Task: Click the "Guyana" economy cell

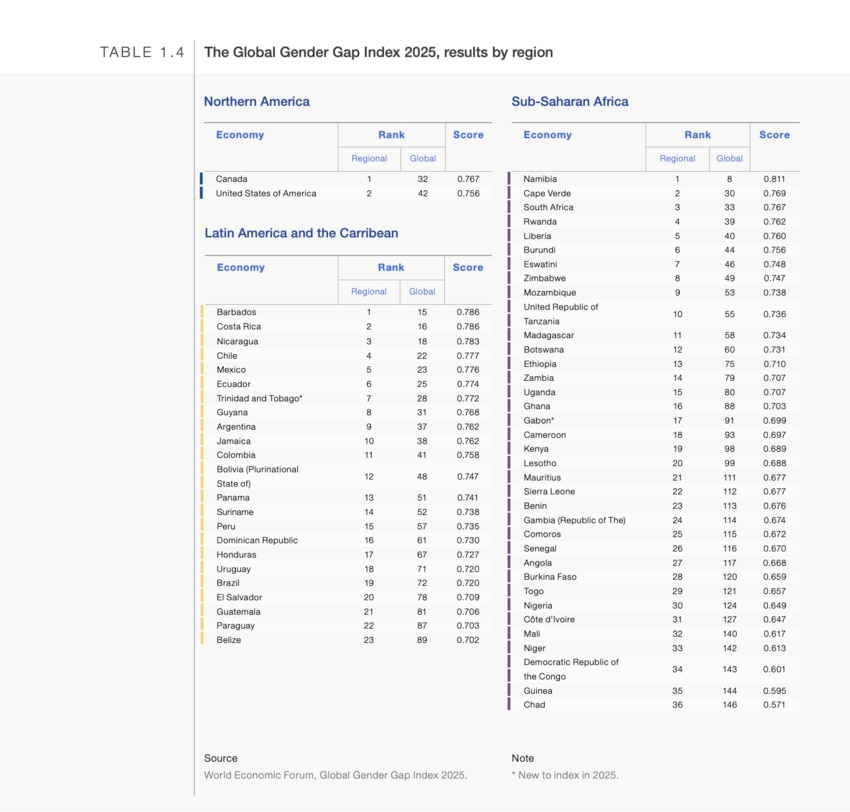Action: coord(232,413)
